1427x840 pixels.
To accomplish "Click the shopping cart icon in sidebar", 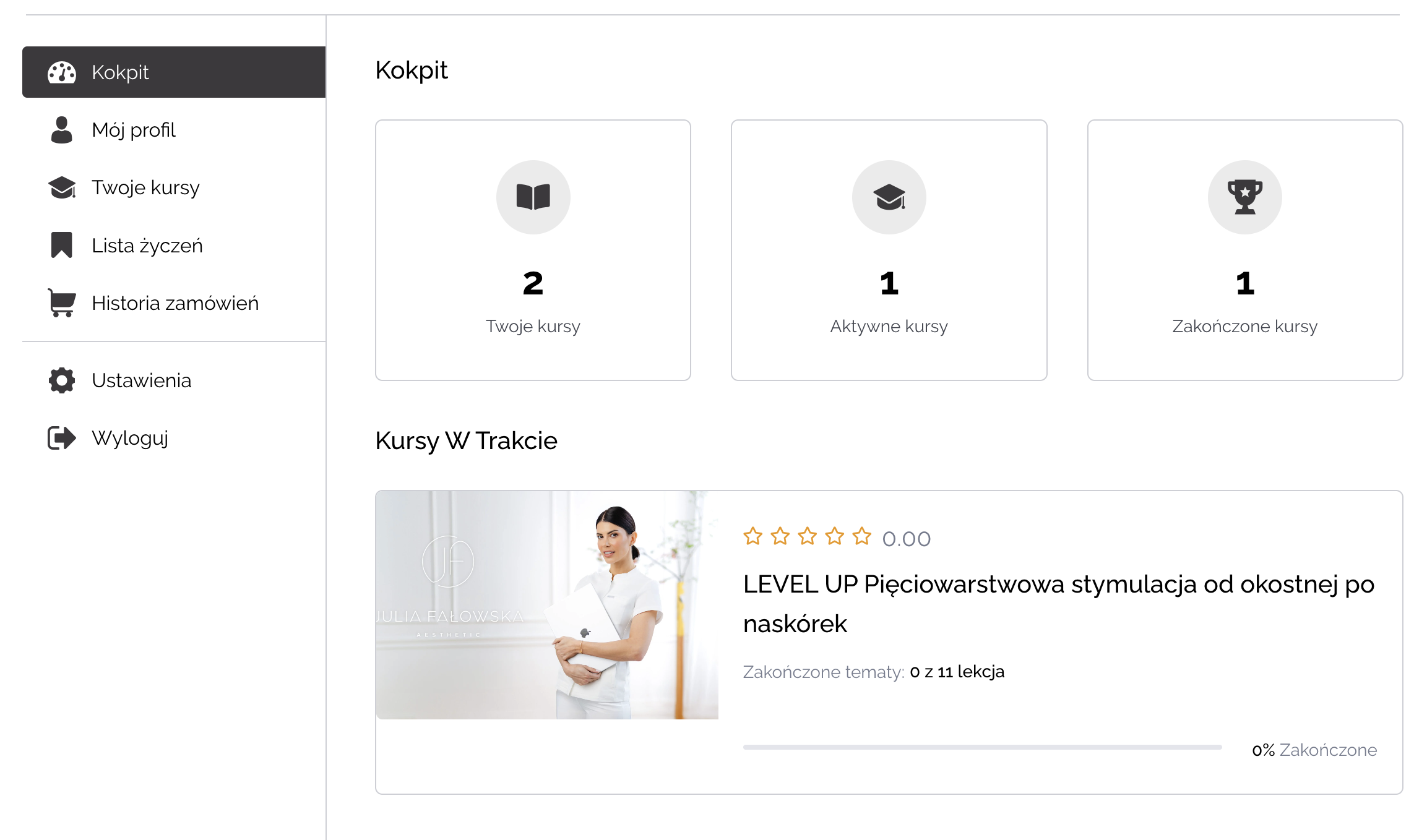I will [x=62, y=302].
